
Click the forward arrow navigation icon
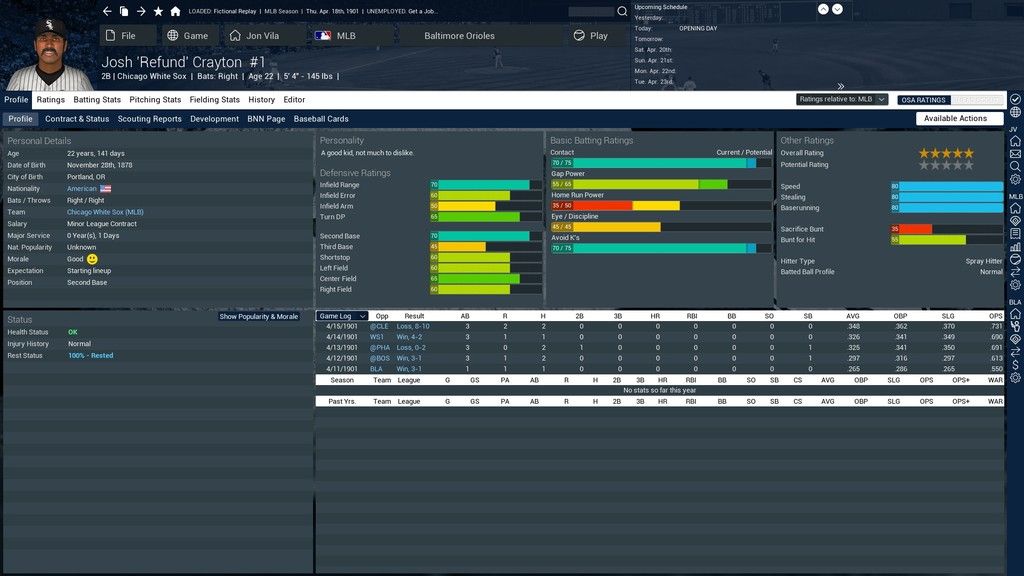[x=141, y=11]
